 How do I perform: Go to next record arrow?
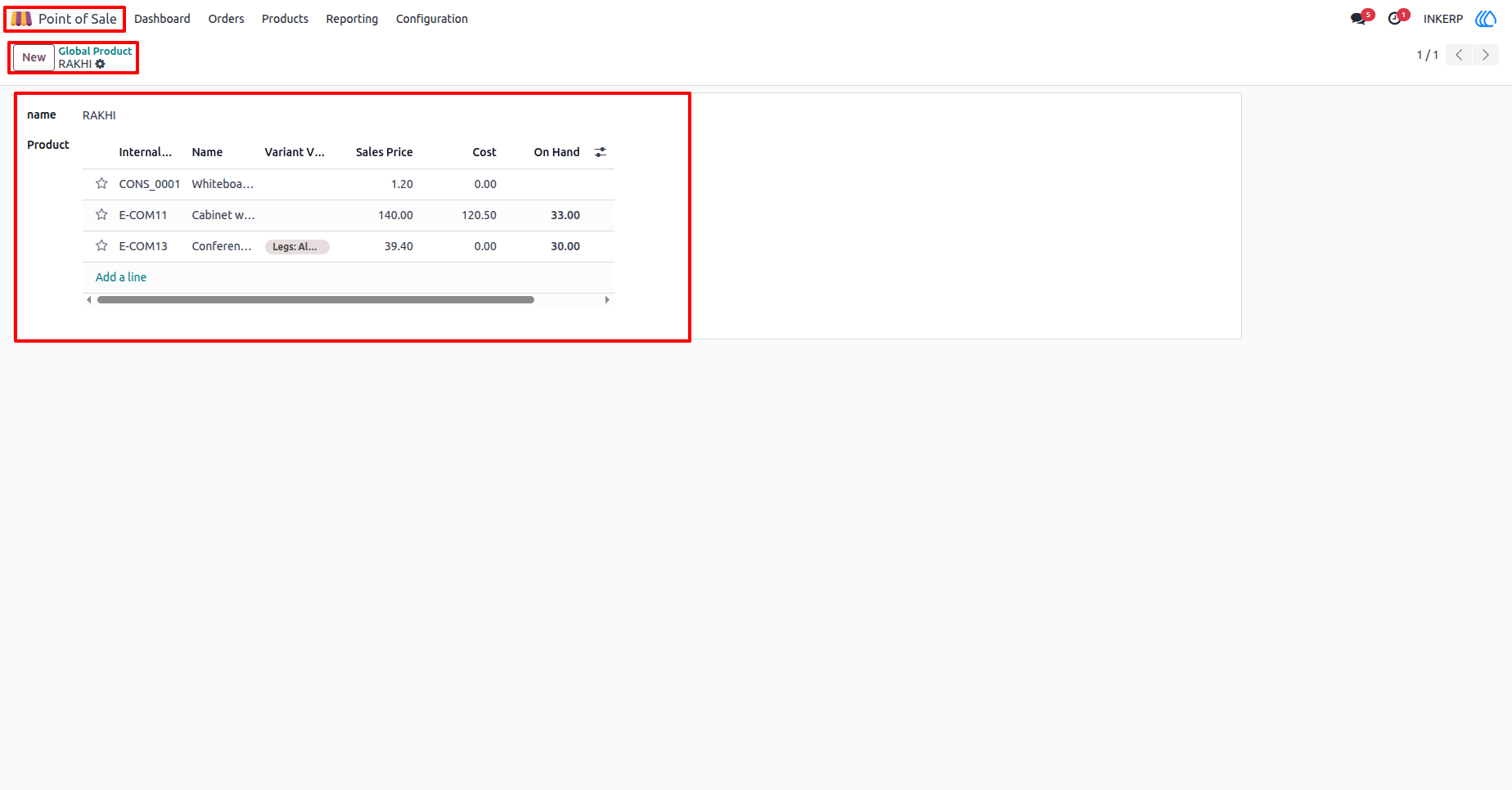point(1486,55)
